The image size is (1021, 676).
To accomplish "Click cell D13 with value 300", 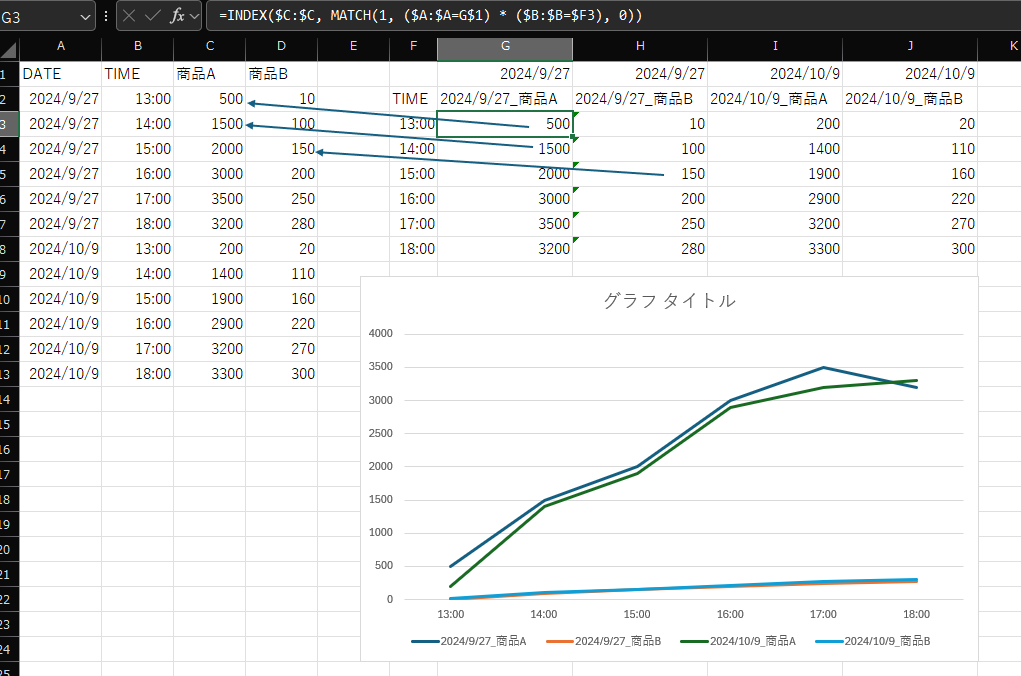I will tap(281, 374).
